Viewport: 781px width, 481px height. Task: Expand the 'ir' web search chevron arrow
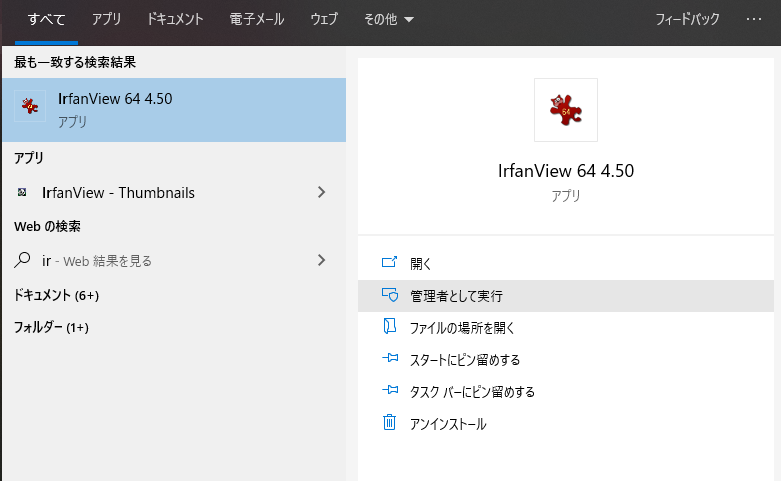click(321, 260)
